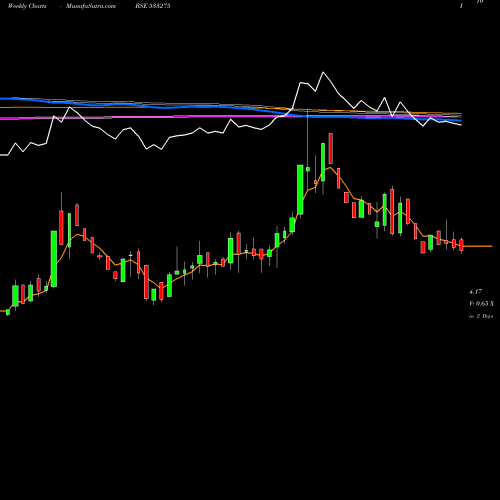Screen dimensions: 500x500
Task: Click the tallest green candlestick near the peak
Action: tap(300, 190)
